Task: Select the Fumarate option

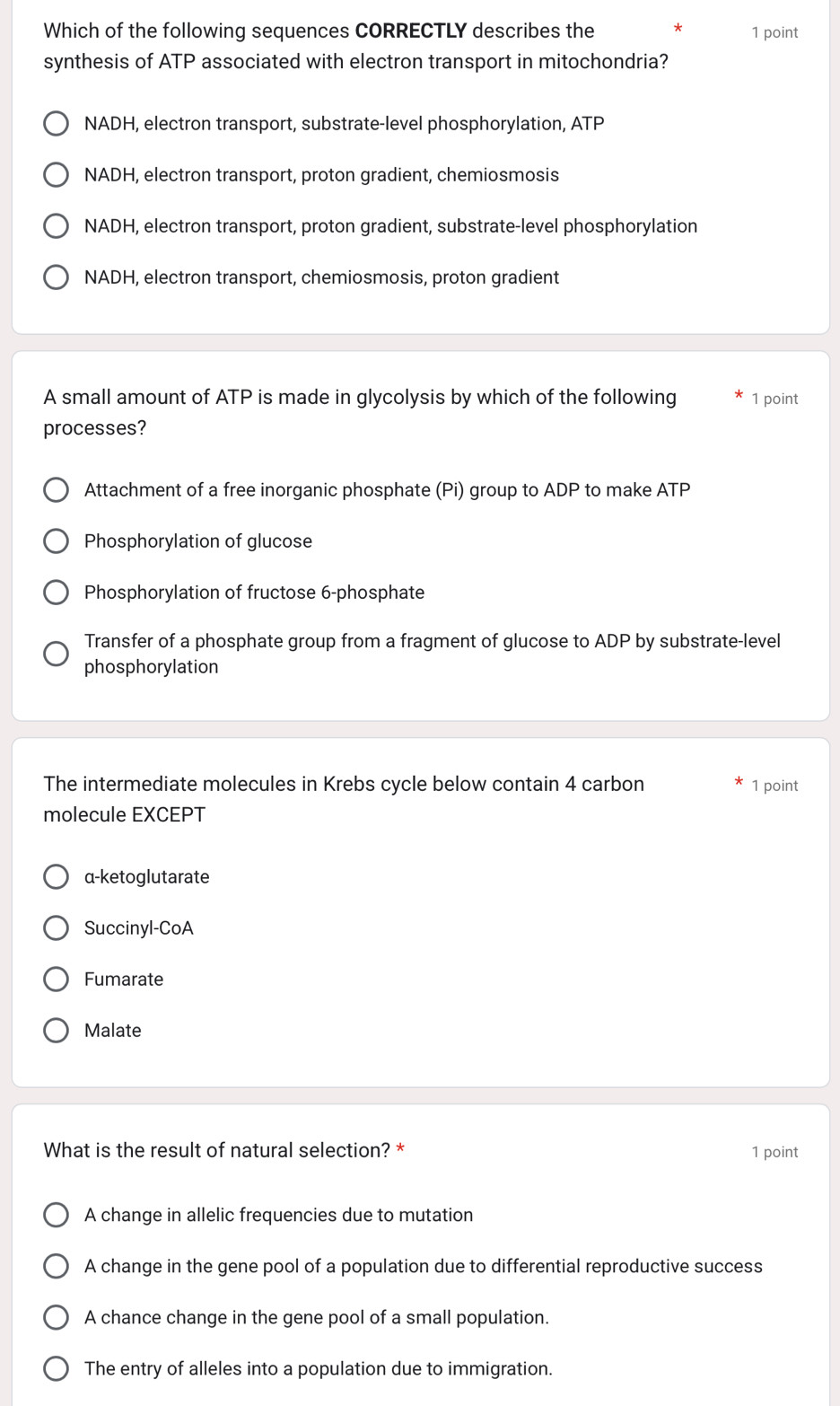Action: pyautogui.click(x=56, y=978)
